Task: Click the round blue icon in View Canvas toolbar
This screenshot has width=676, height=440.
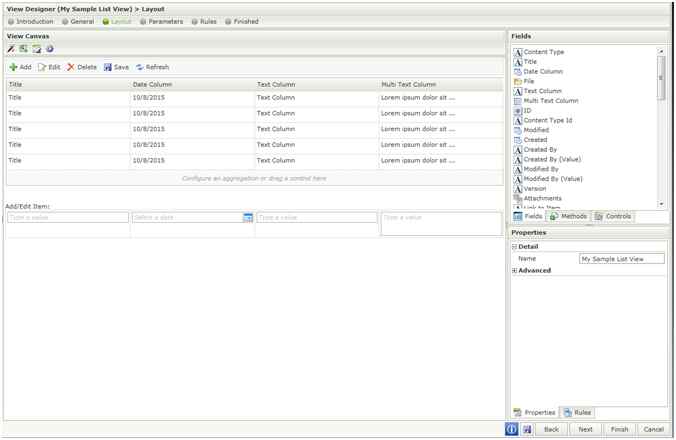Action: click(x=50, y=49)
